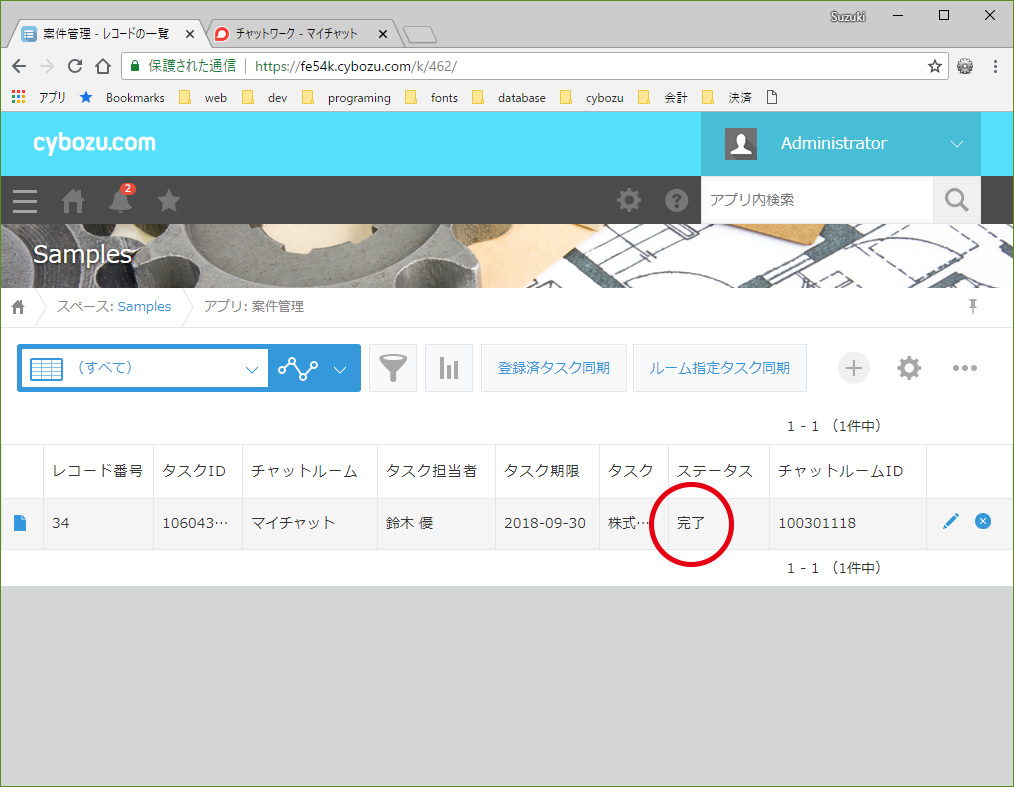Viewport: 1014px width, 787px height.
Task: Click the browser home button
Action: pos(103,66)
